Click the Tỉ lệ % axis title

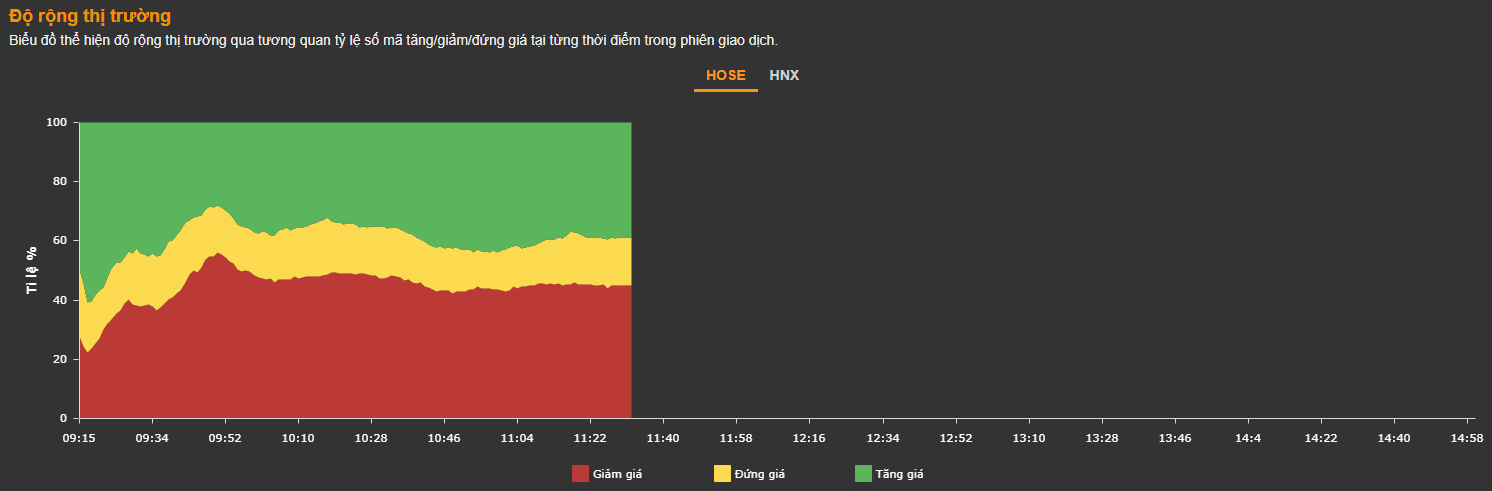click(32, 270)
